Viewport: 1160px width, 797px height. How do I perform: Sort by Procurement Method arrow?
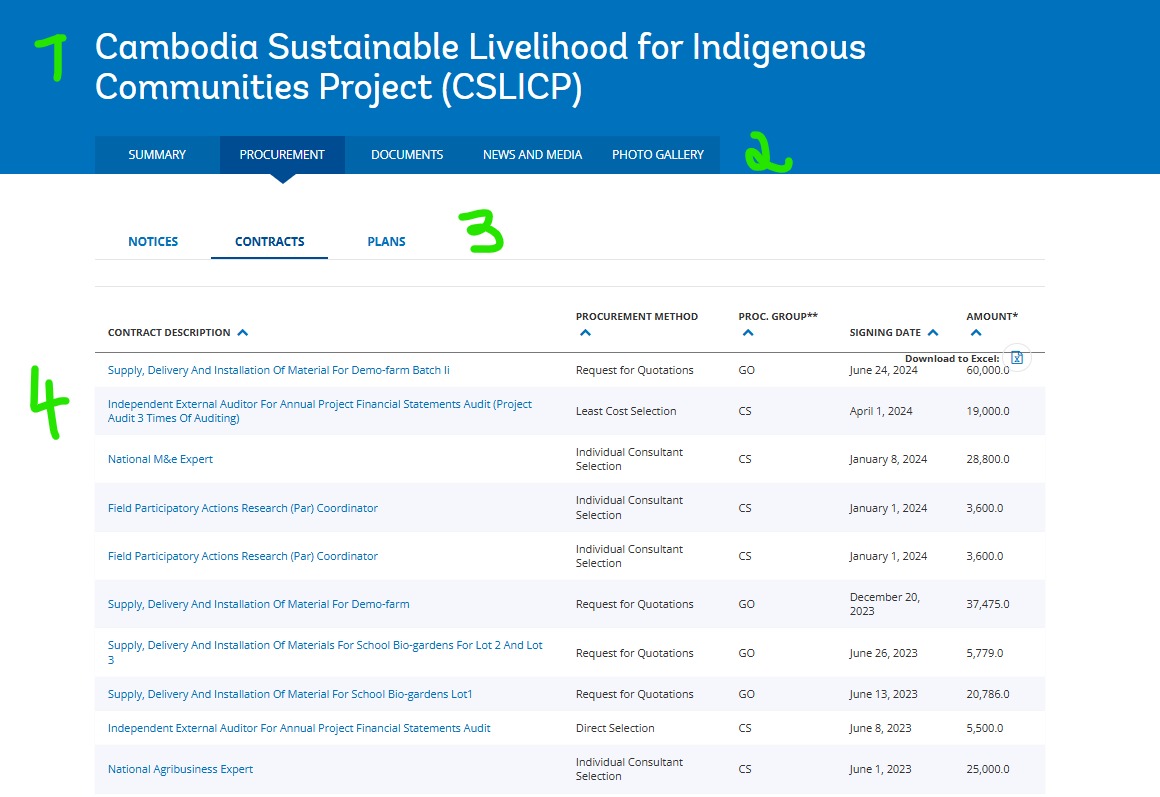click(x=586, y=333)
